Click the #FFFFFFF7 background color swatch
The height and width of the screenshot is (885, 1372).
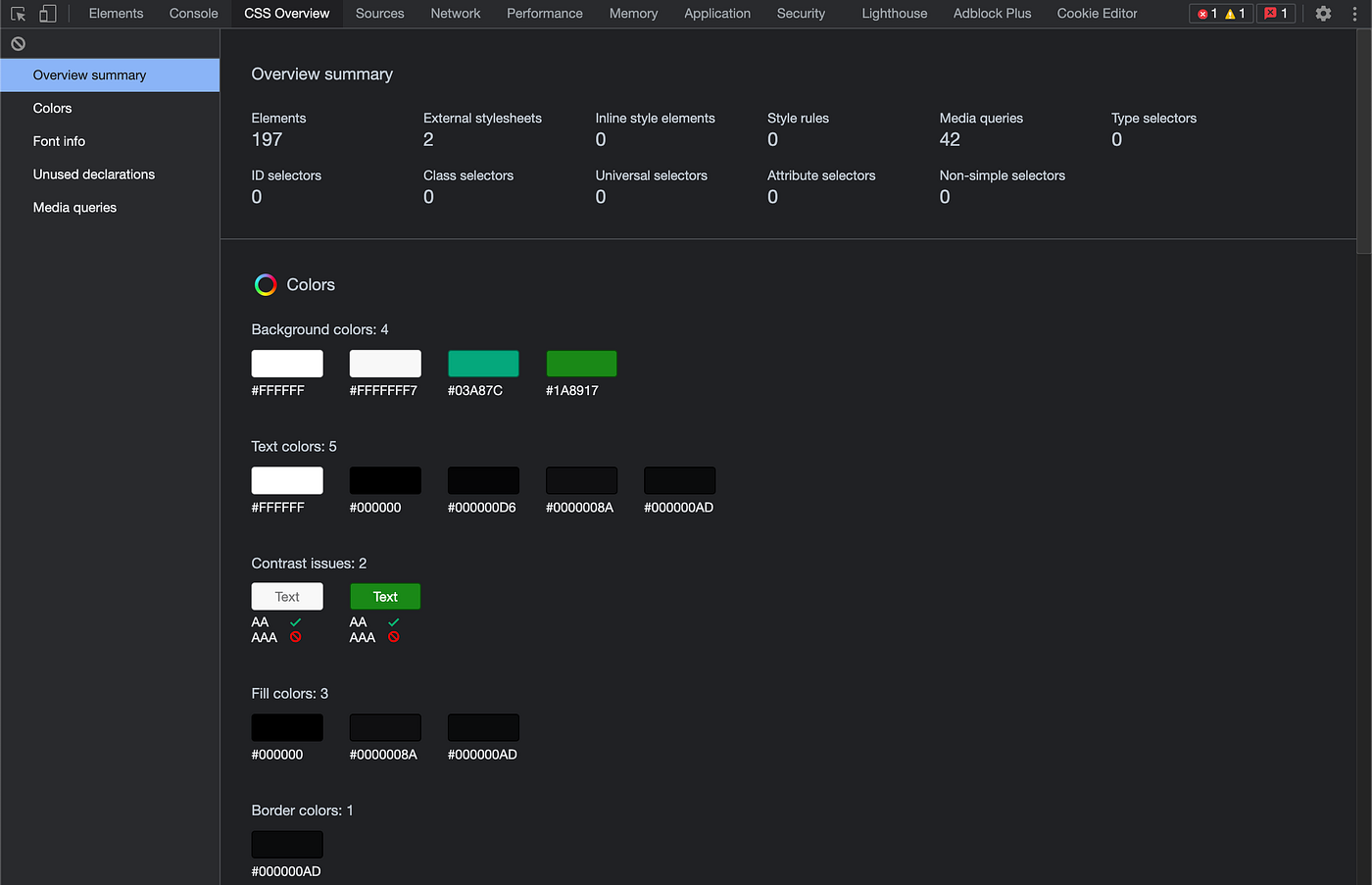(385, 364)
